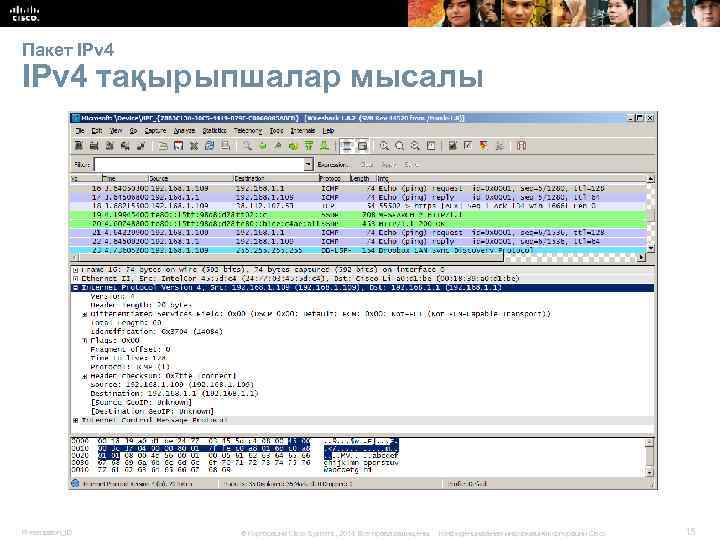
Task: Open preferences toolbar icon
Action: pyautogui.click(x=500, y=146)
